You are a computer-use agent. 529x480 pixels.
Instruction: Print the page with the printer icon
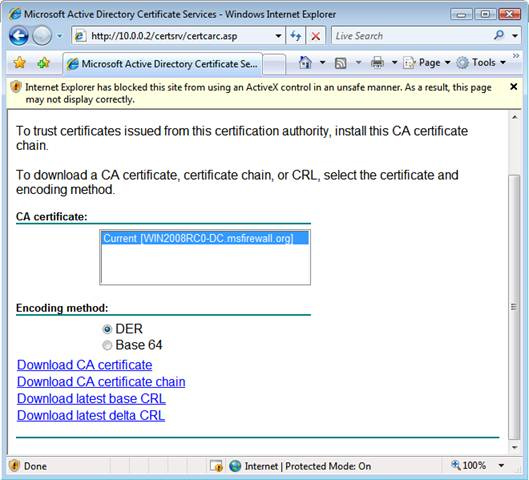(377, 63)
